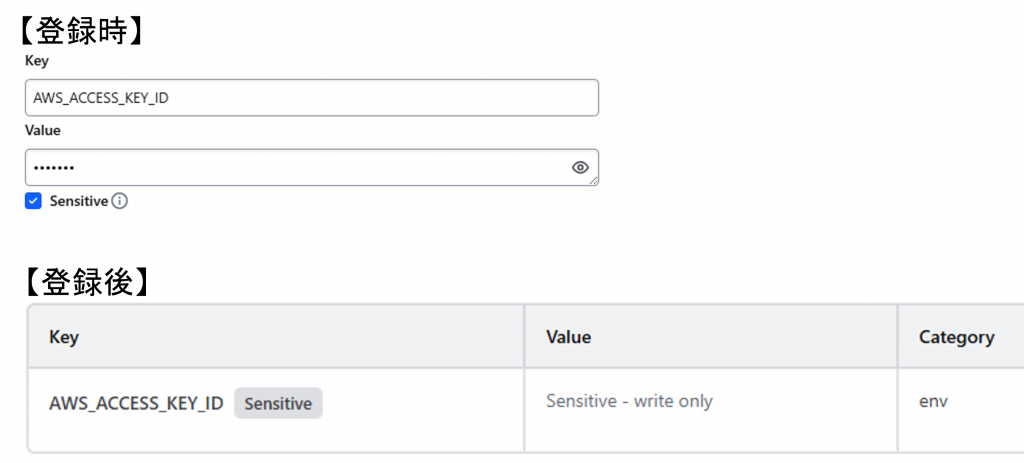Image resolution: width=1024 pixels, height=463 pixels.
Task: Click the Value column header in the table
Action: 568,337
